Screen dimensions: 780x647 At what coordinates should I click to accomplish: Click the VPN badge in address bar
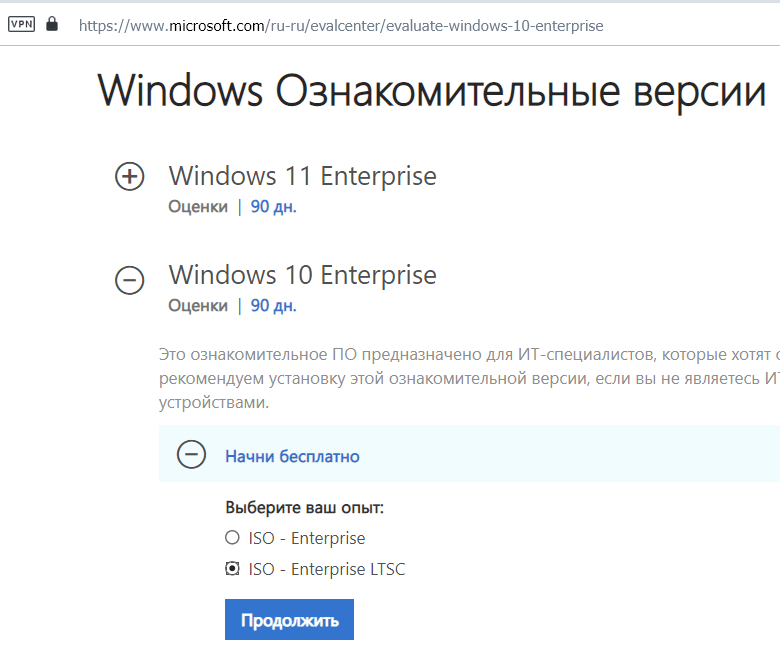coord(21,24)
